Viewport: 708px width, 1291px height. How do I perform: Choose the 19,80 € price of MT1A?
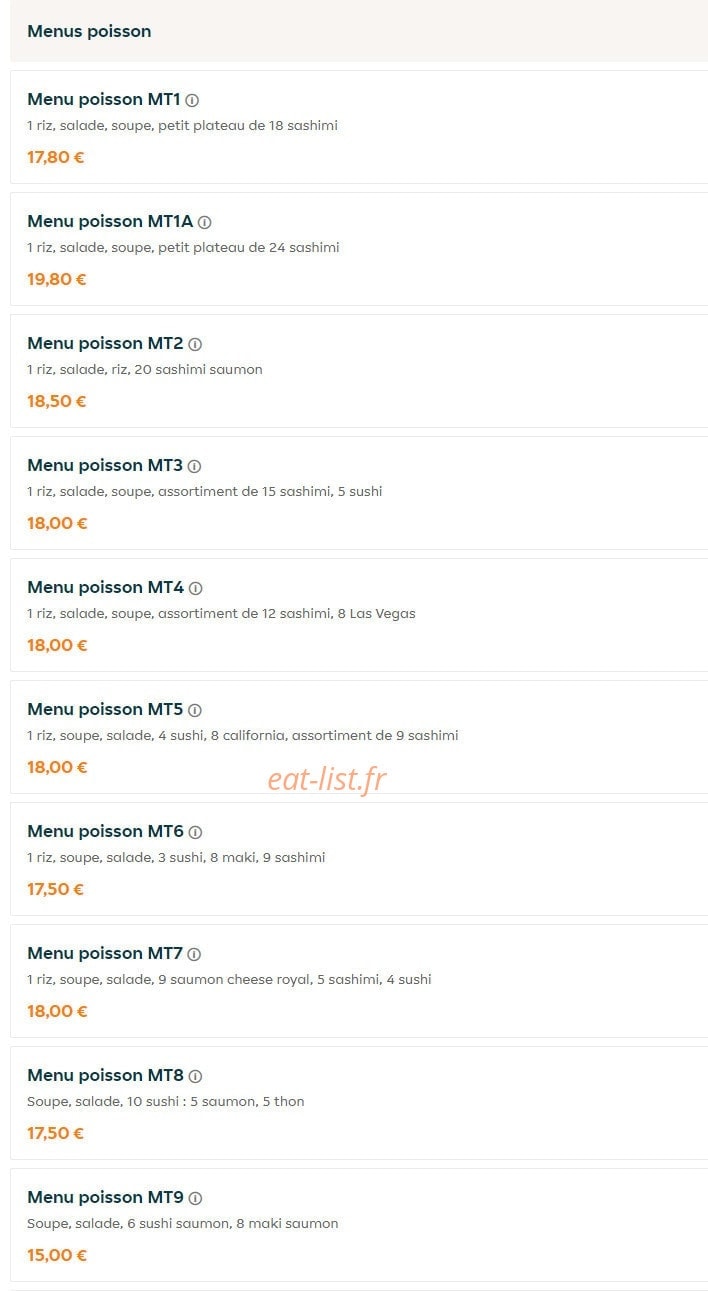pyautogui.click(x=57, y=279)
